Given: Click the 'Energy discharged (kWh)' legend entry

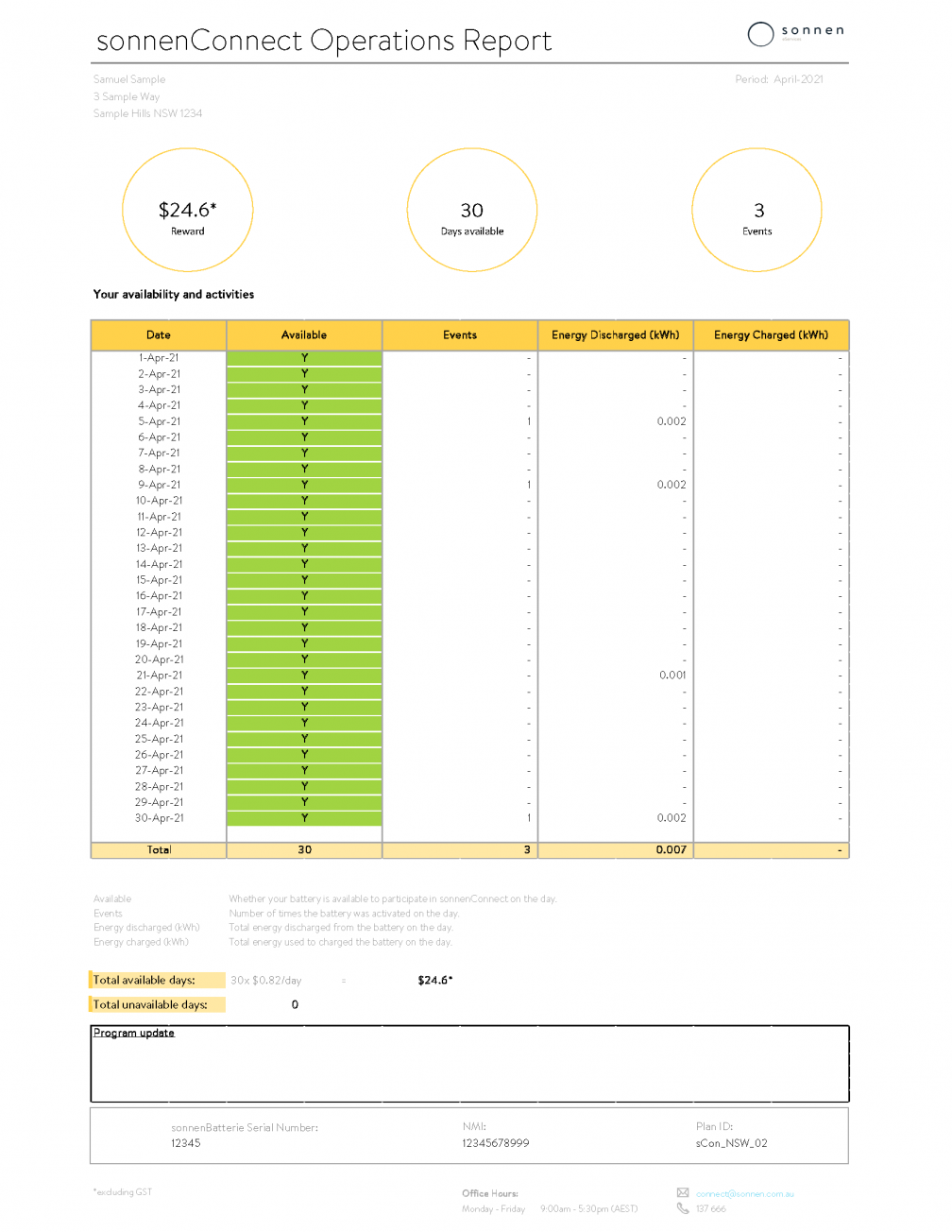Looking at the screenshot, I should tap(146, 928).
